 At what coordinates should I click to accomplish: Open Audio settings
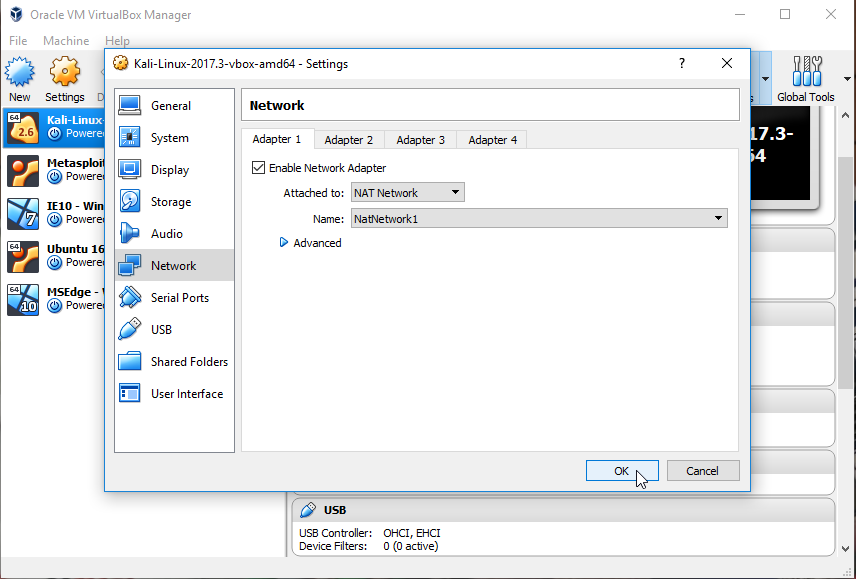(x=174, y=234)
